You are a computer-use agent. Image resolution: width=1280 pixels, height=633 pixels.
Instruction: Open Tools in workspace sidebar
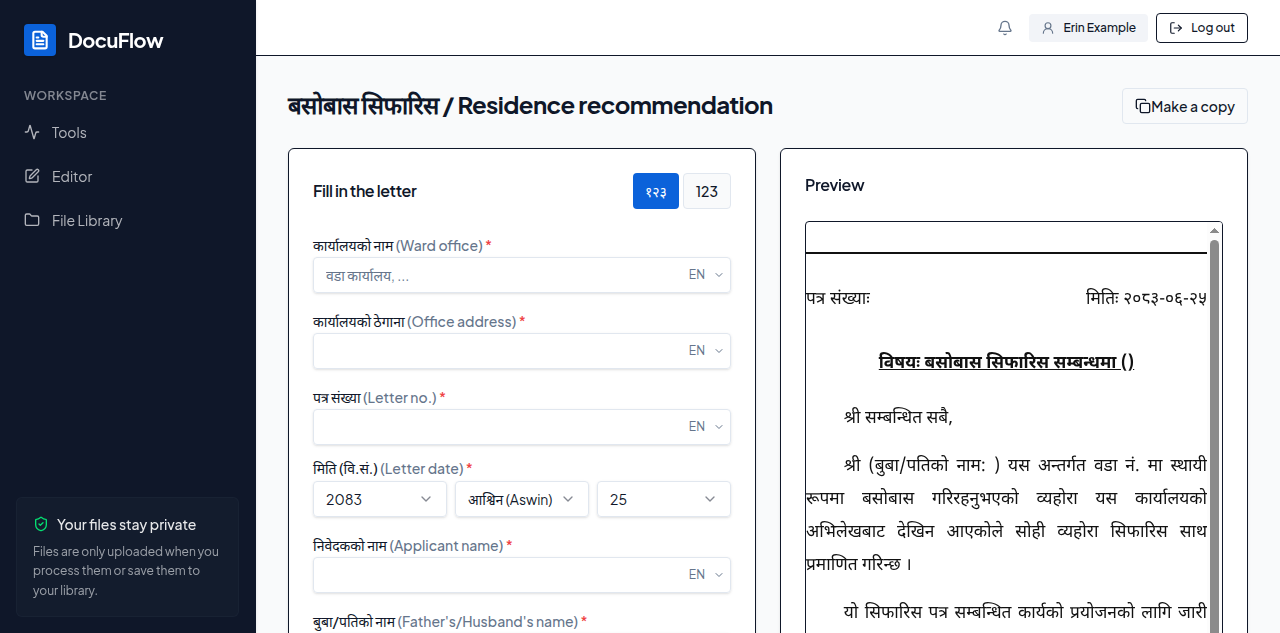pos(128,132)
